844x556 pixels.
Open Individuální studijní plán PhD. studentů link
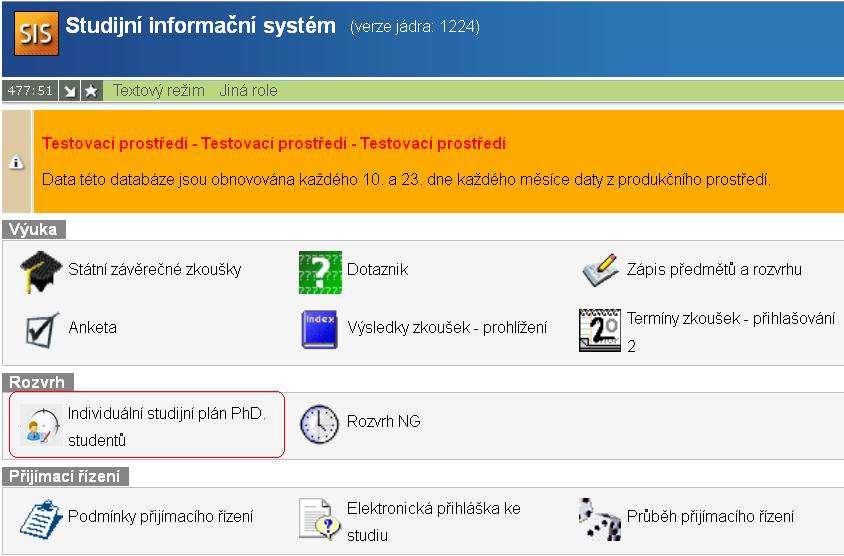tap(167, 426)
